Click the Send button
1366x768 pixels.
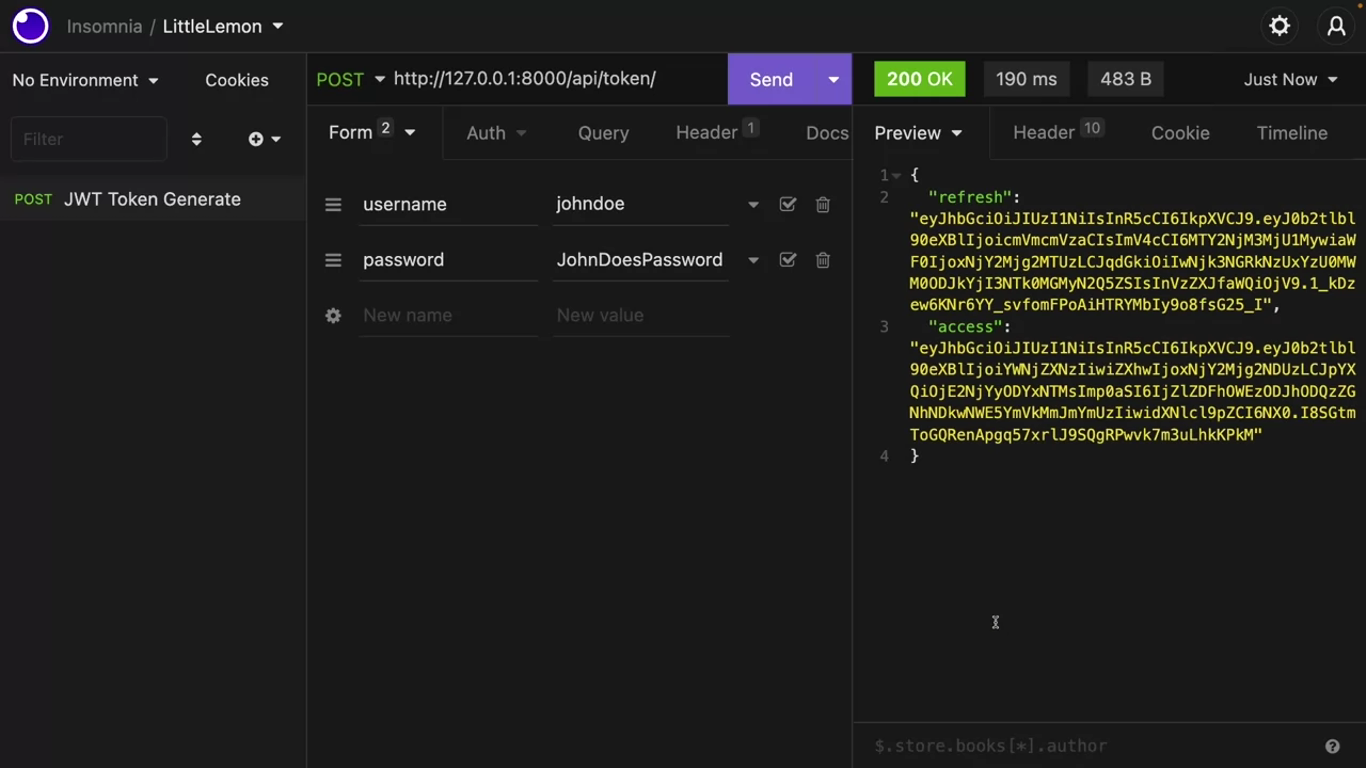[771, 80]
